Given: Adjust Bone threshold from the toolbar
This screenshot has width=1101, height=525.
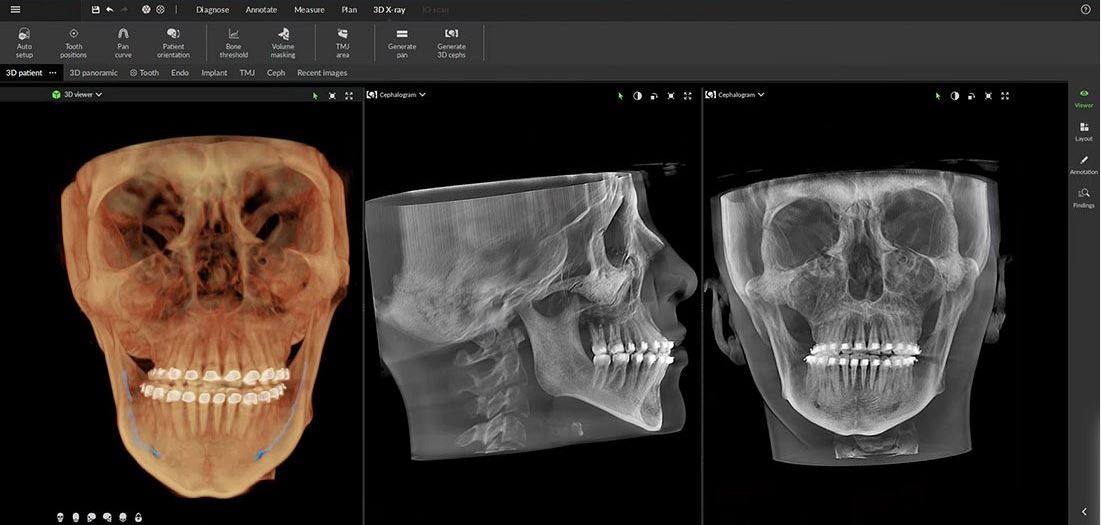Looking at the screenshot, I should (233, 42).
